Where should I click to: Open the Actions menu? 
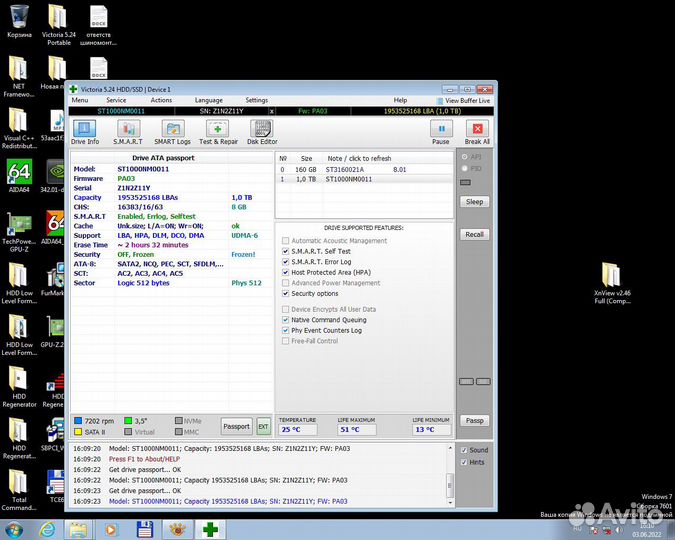(x=161, y=100)
